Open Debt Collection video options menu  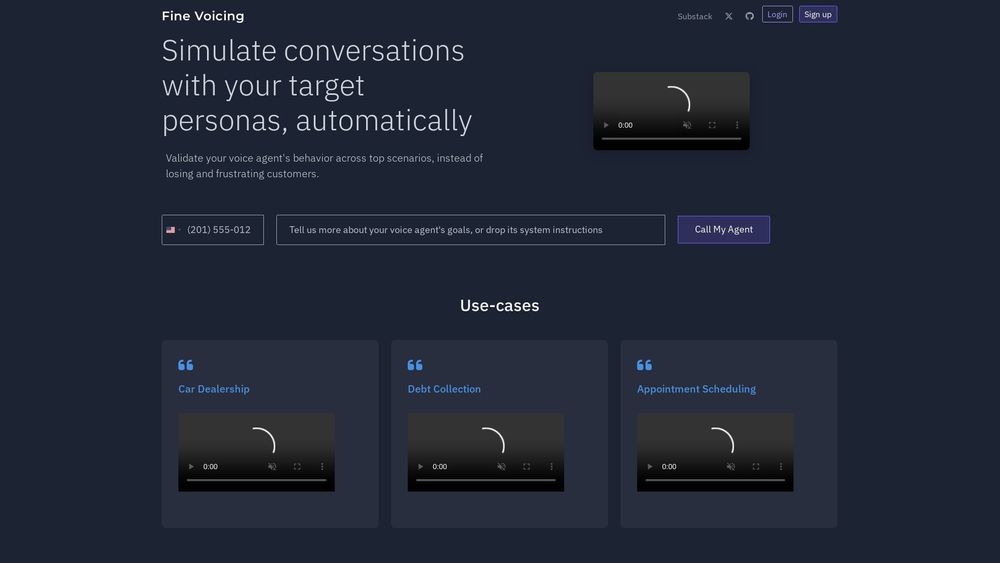551,467
